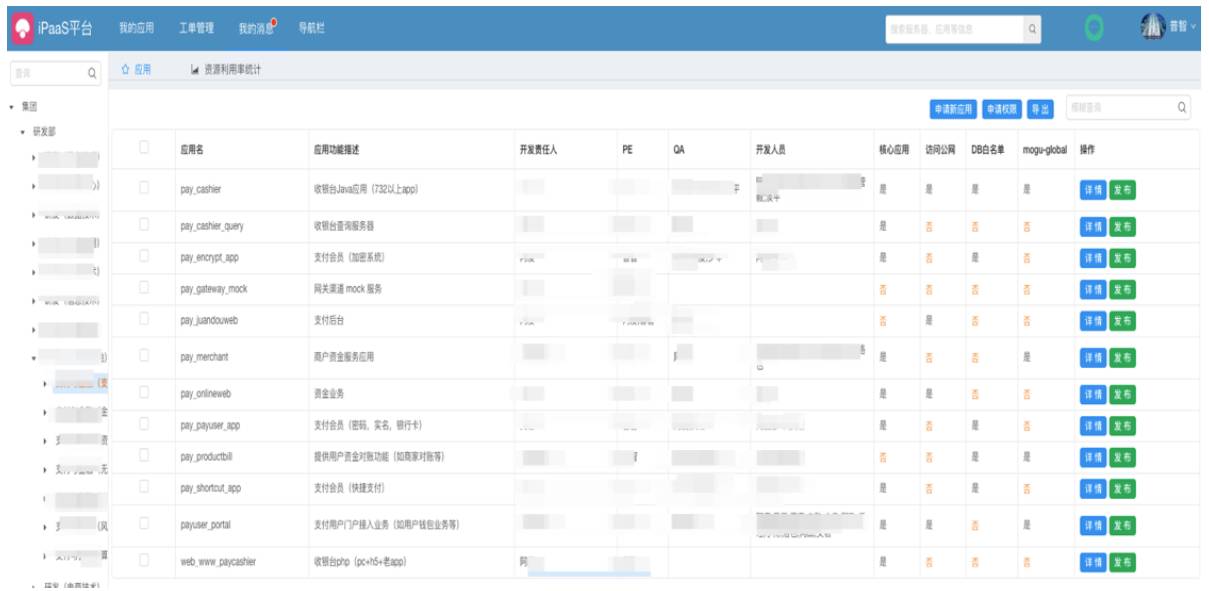Open 我的消息 in the top navigation
The image size is (1209, 591).
point(256,29)
